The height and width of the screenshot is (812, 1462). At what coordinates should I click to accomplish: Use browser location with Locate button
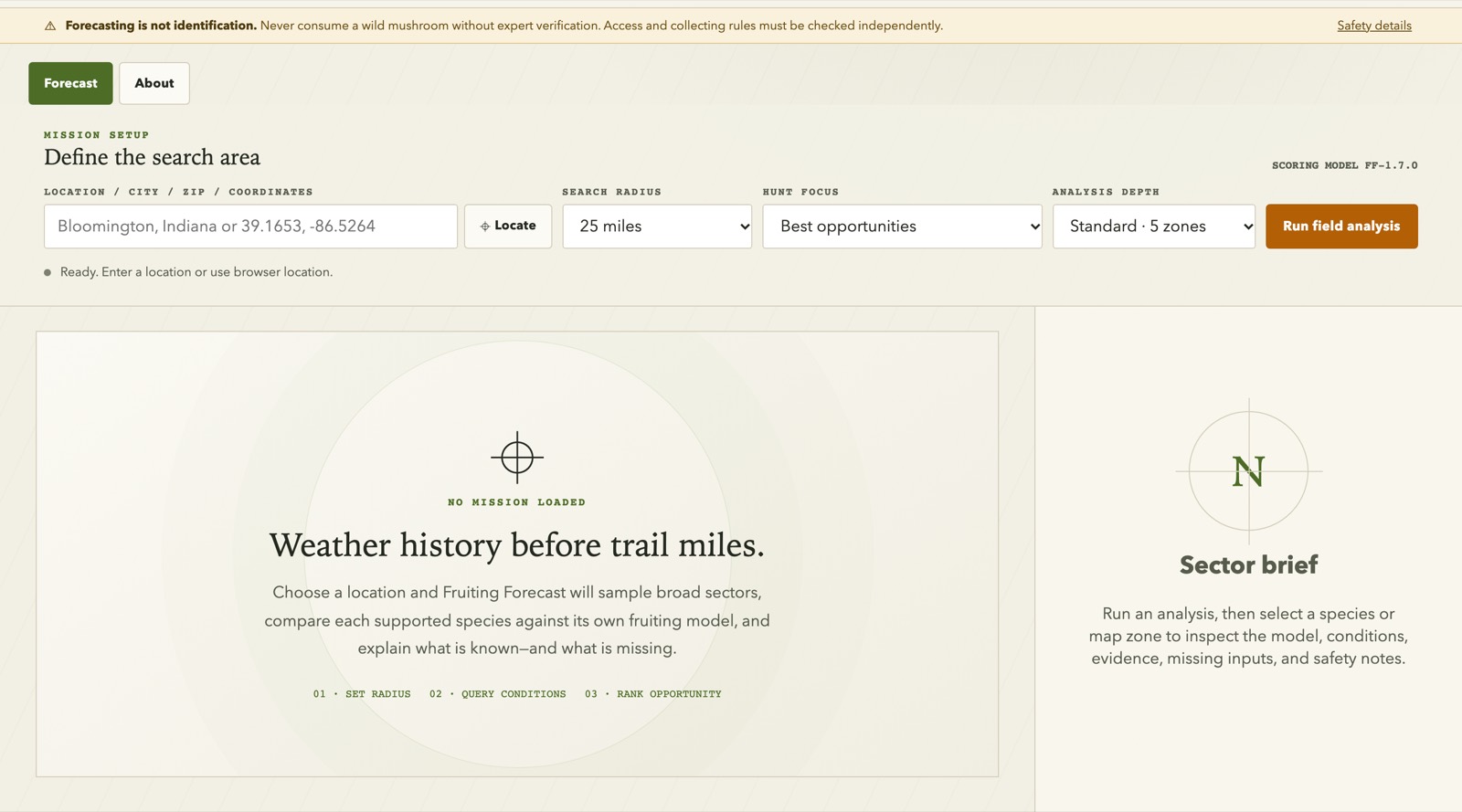click(508, 227)
